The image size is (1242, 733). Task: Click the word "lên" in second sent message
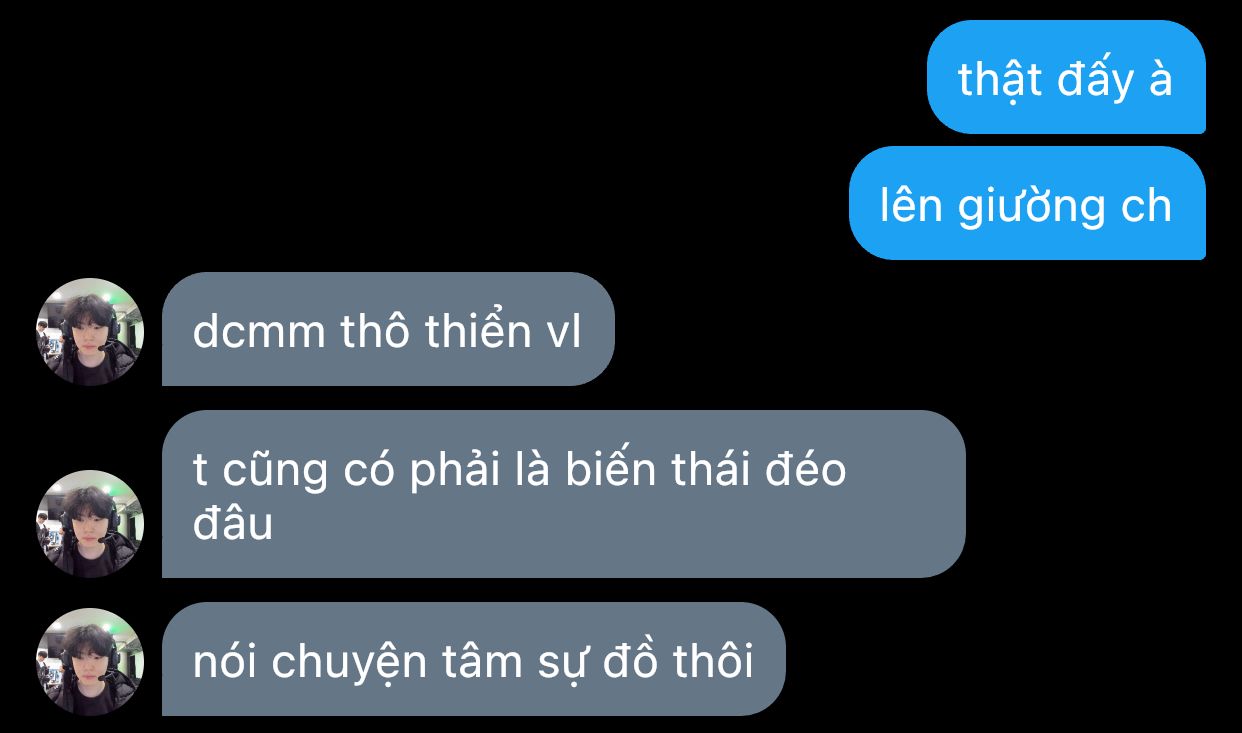tap(912, 205)
